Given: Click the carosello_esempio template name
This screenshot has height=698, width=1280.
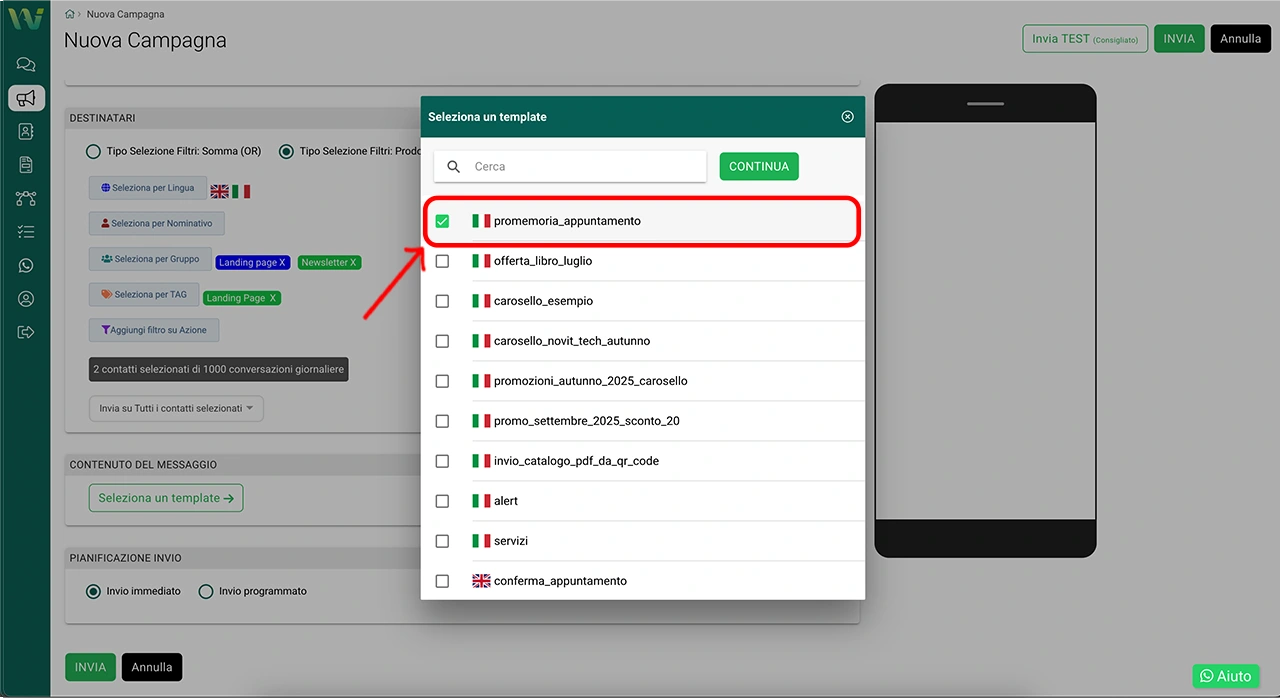Looking at the screenshot, I should click(x=544, y=301).
